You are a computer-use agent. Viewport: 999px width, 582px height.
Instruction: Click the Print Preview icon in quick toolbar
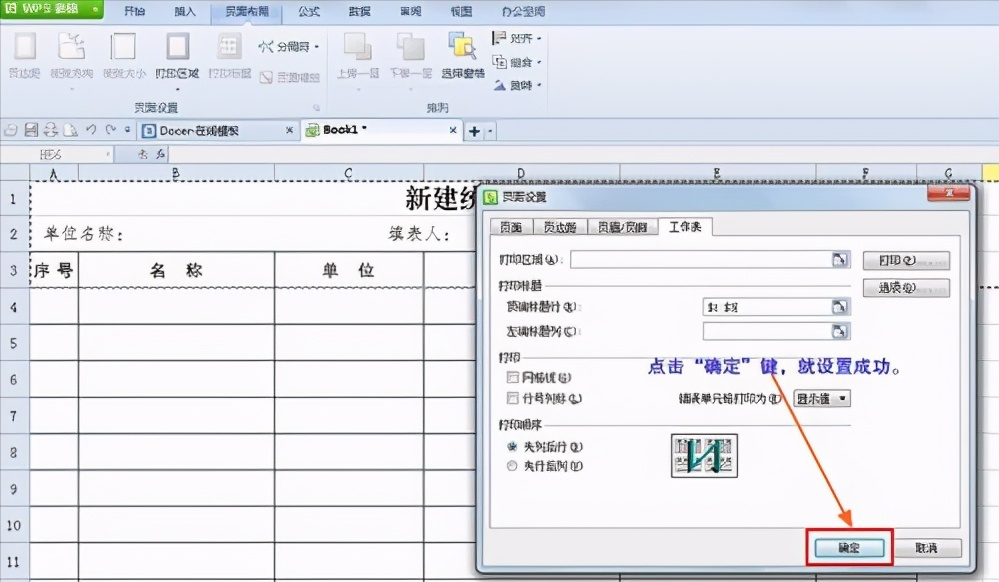click(x=70, y=130)
